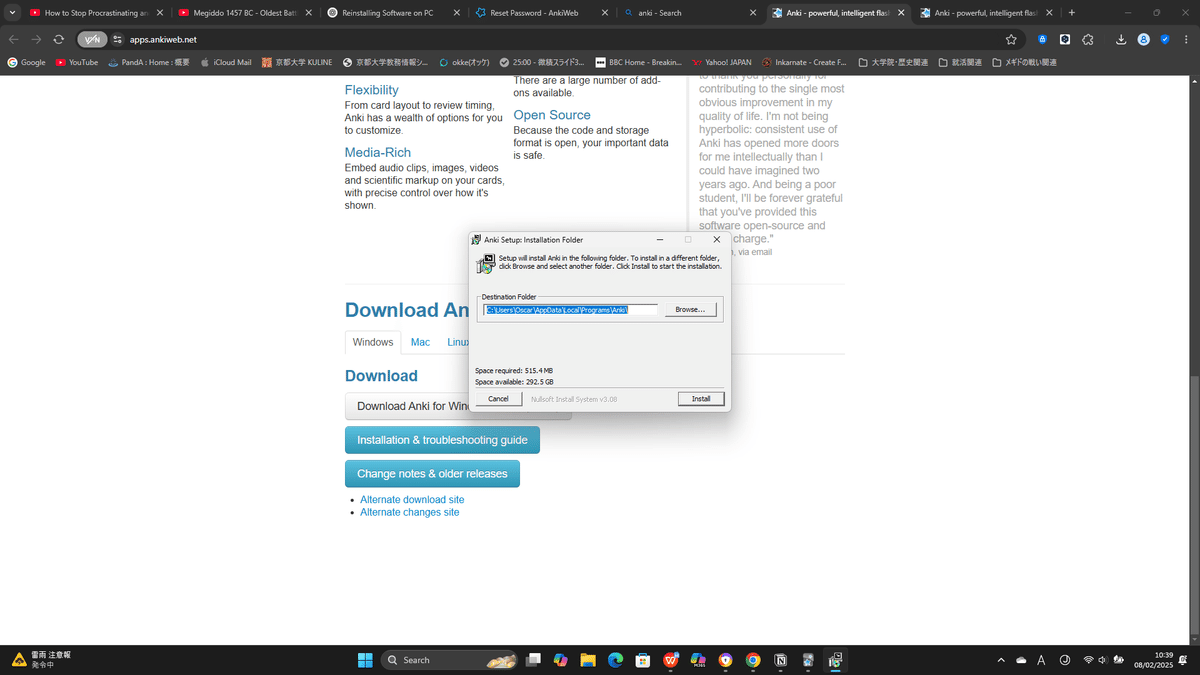Open the Windows tab on download section

[373, 342]
